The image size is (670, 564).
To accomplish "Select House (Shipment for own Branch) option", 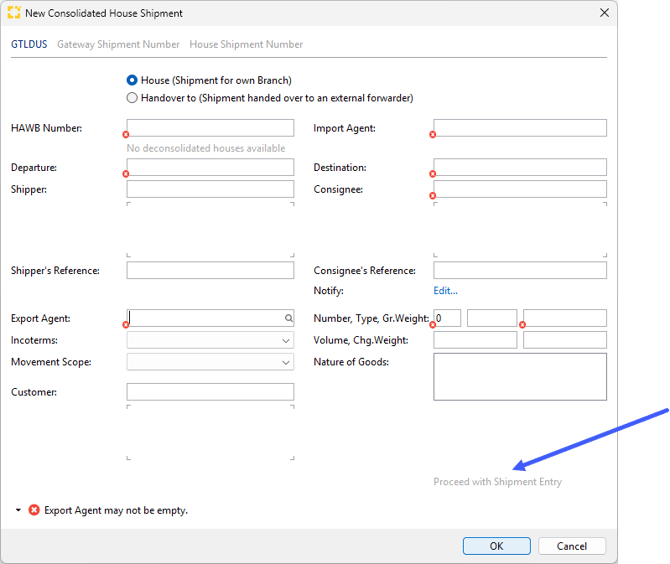I will [209, 80].
